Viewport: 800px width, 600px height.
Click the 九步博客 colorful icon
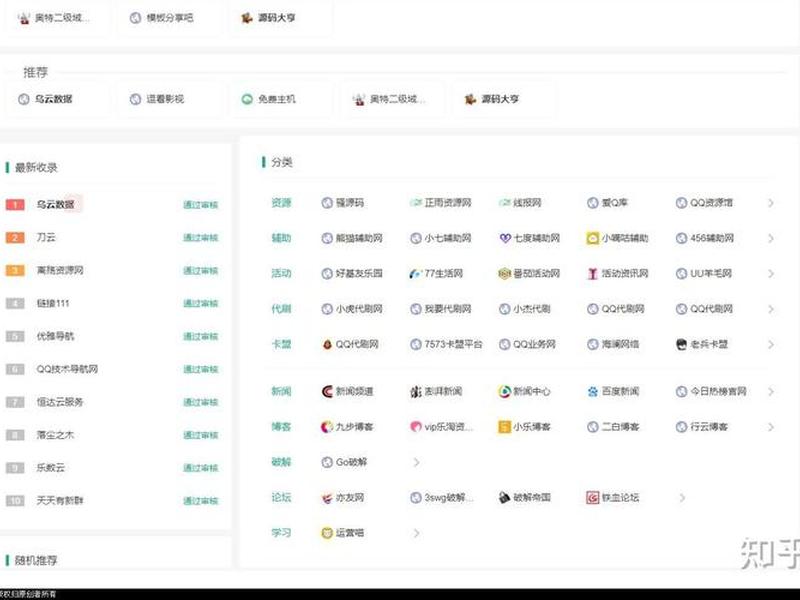(327, 427)
